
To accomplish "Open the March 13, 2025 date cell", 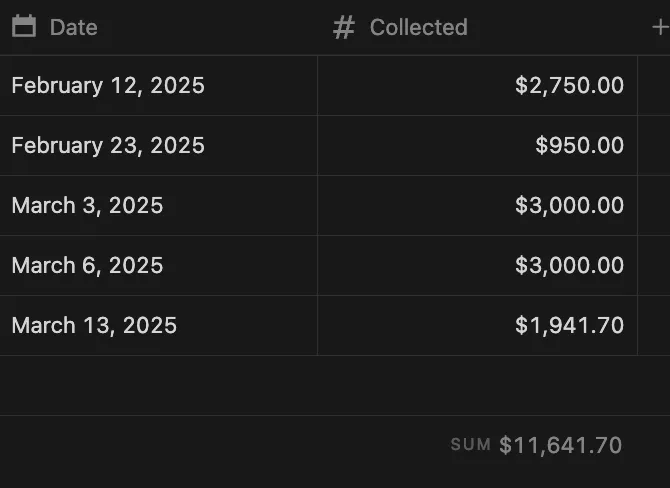I will point(159,325).
